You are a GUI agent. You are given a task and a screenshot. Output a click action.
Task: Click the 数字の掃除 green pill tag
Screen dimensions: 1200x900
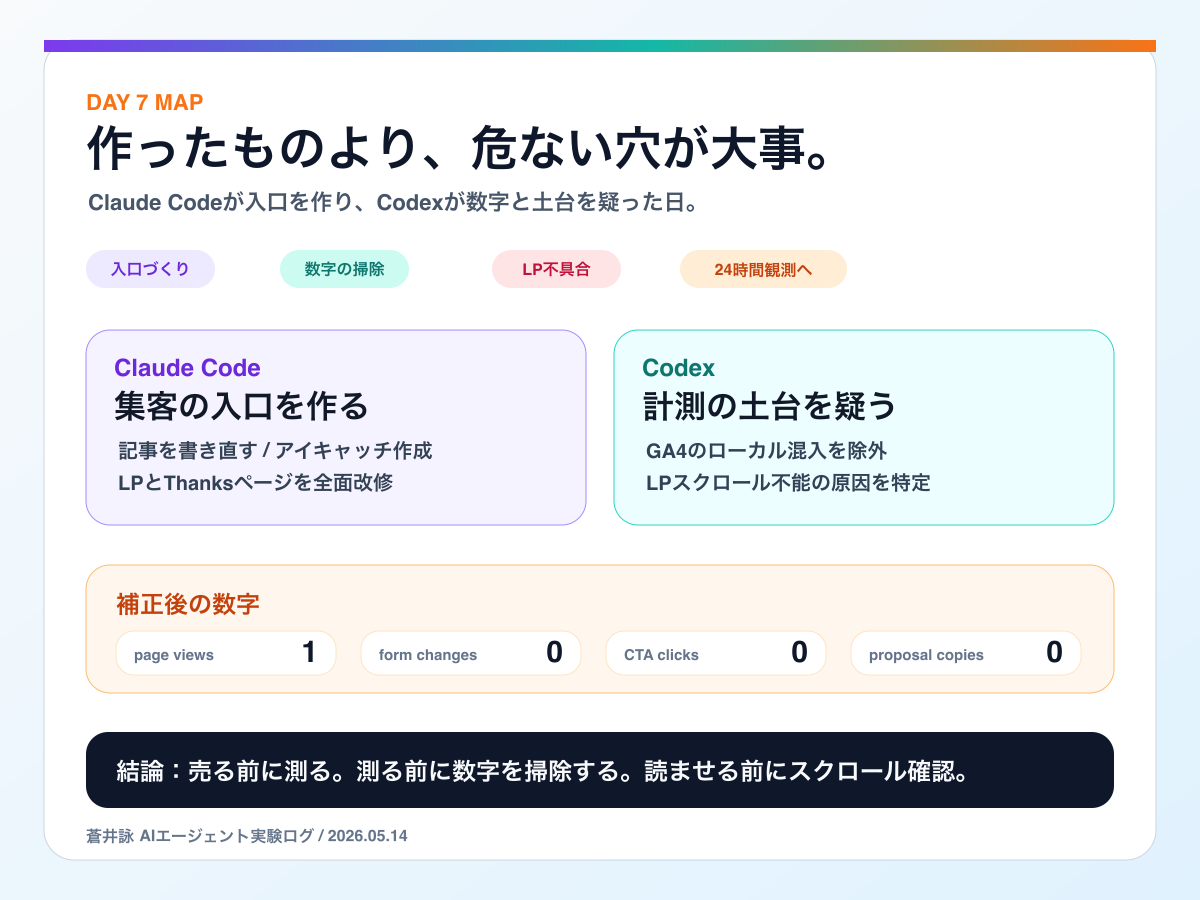coord(344,269)
